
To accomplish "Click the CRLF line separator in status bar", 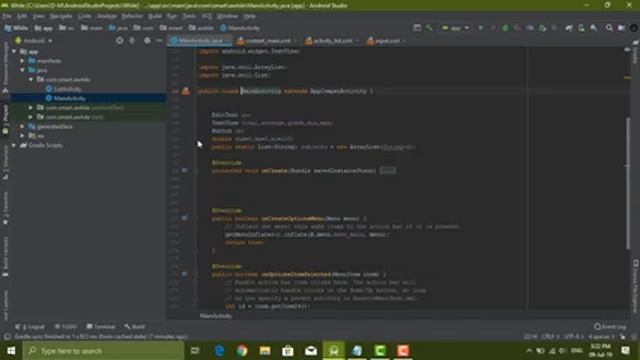I will [550, 337].
